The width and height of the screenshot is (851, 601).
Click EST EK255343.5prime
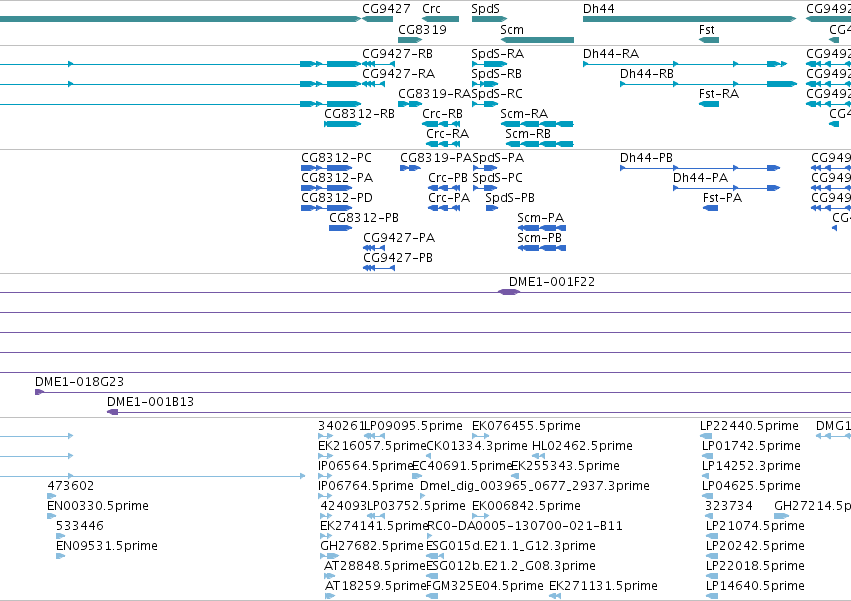point(515,476)
